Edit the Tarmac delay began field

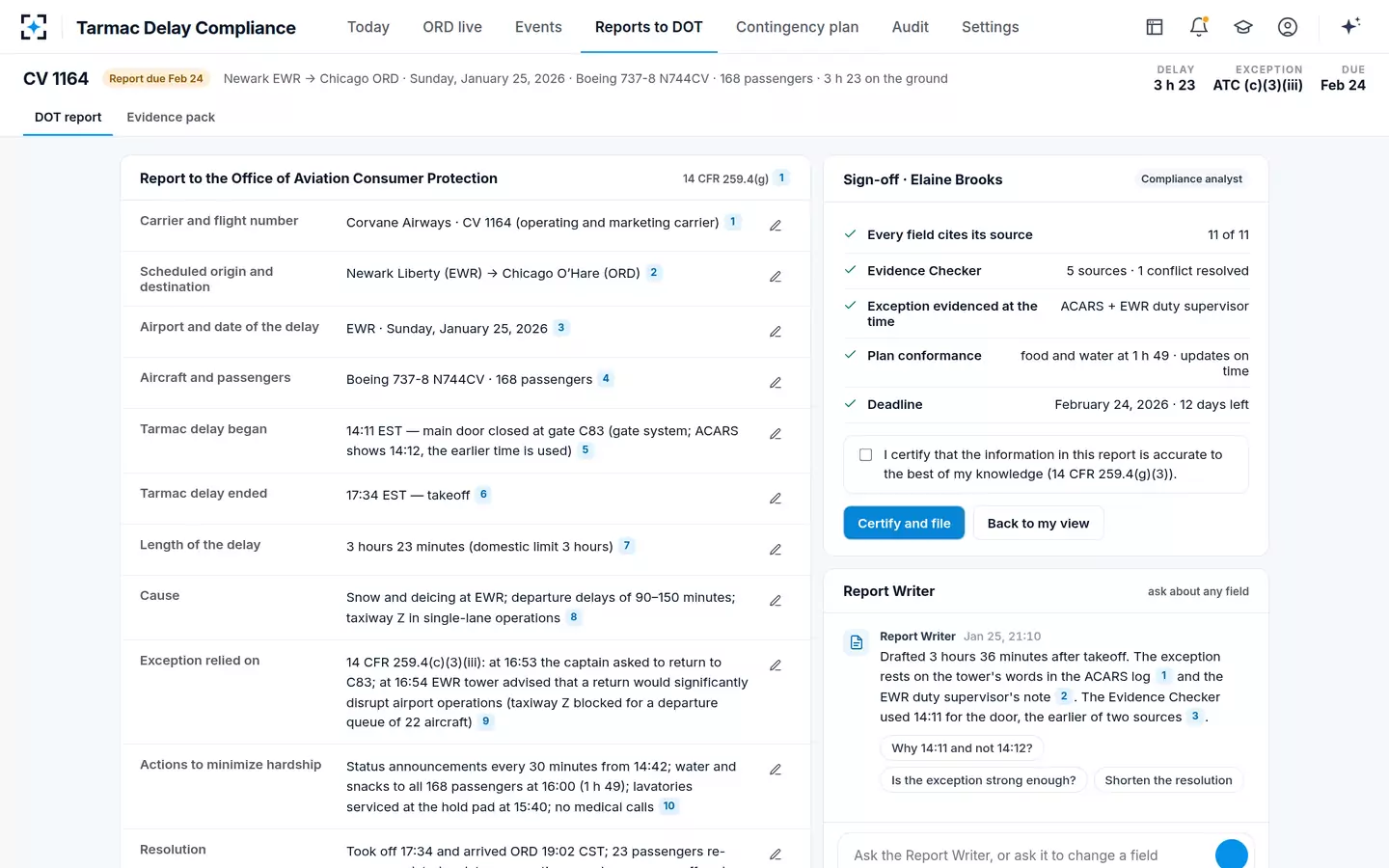tap(776, 434)
